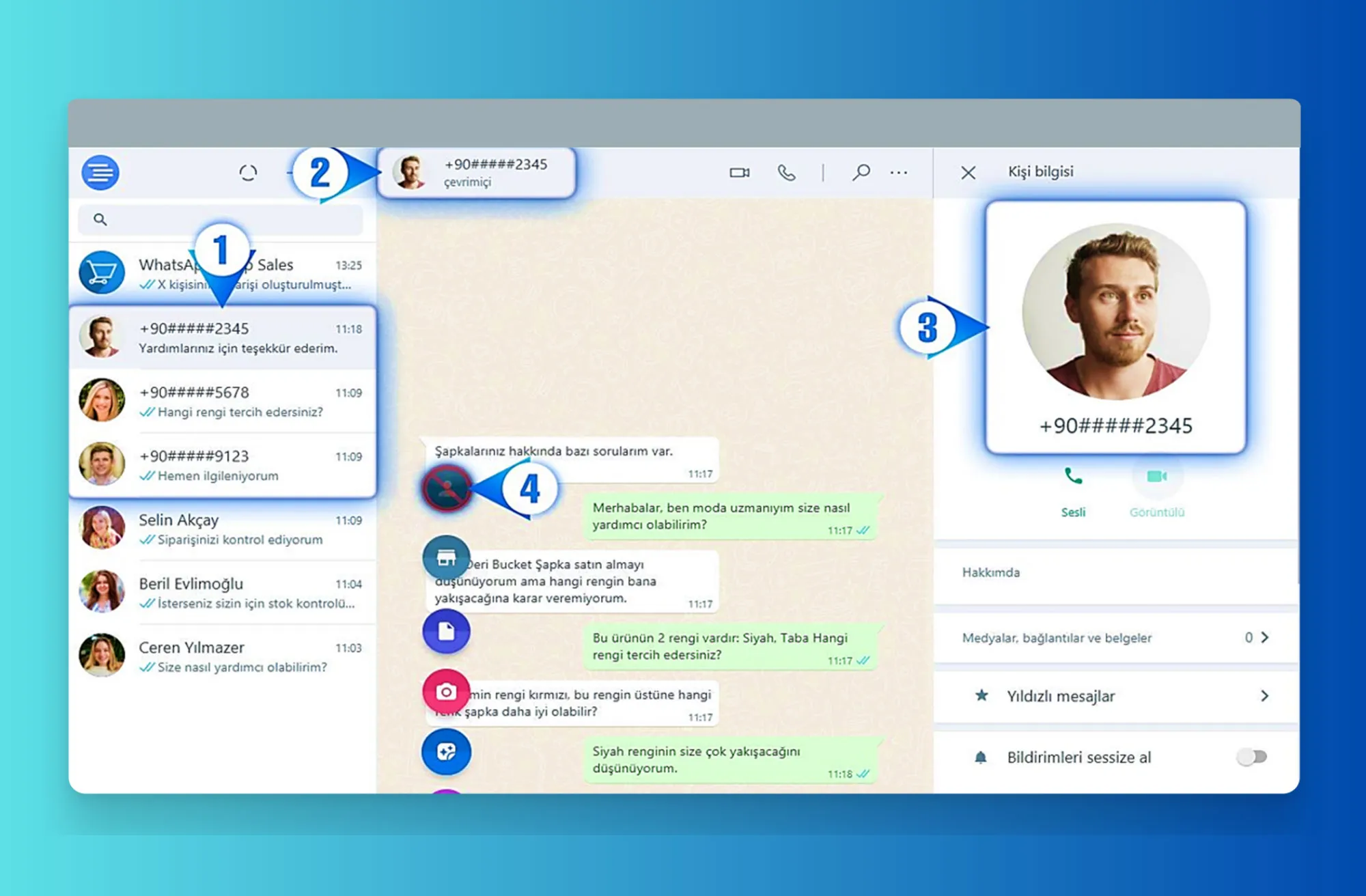Click the Deri Bucket Şapka message bubble

tap(572, 581)
